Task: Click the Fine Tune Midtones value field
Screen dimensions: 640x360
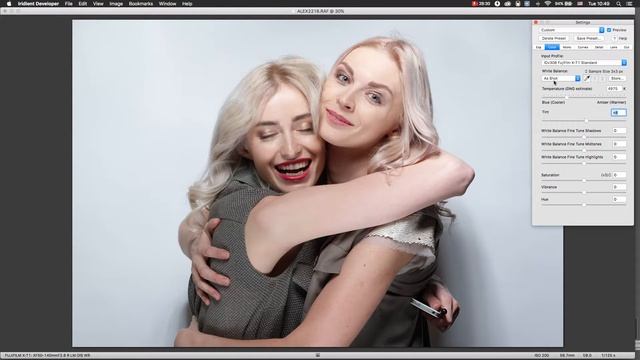Action: [x=619, y=144]
